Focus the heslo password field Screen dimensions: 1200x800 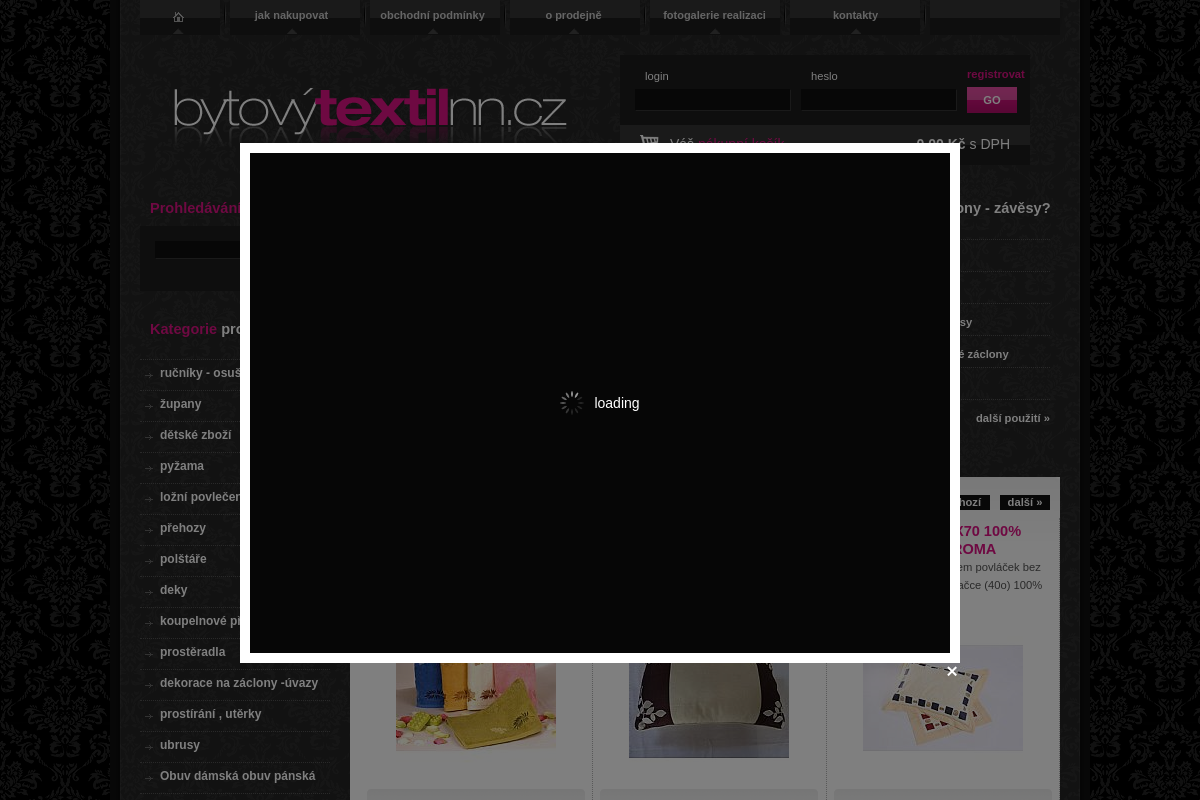[878, 100]
